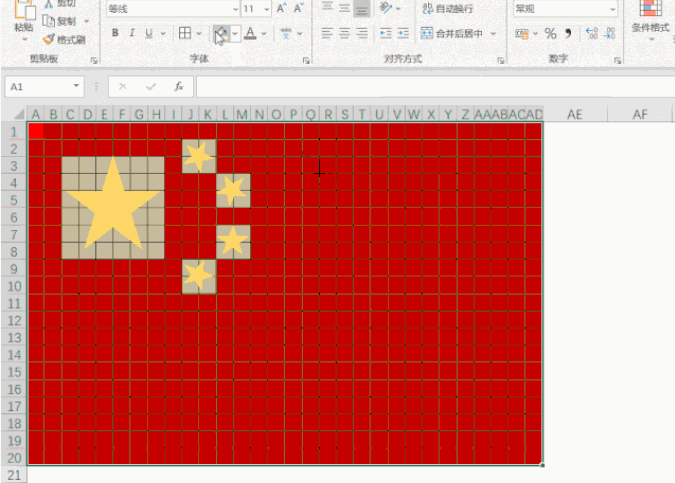
Task: Align cell text right
Action: pyautogui.click(x=362, y=33)
